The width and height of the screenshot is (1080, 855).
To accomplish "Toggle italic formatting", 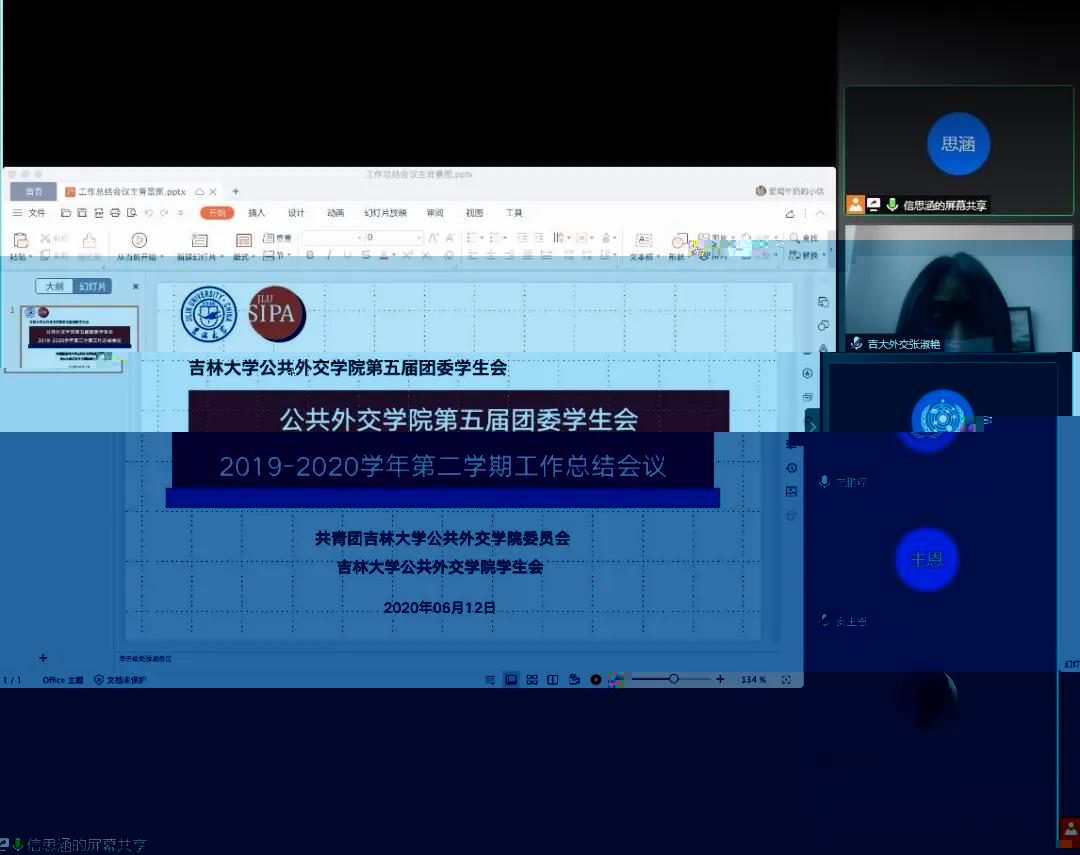I will point(329,256).
